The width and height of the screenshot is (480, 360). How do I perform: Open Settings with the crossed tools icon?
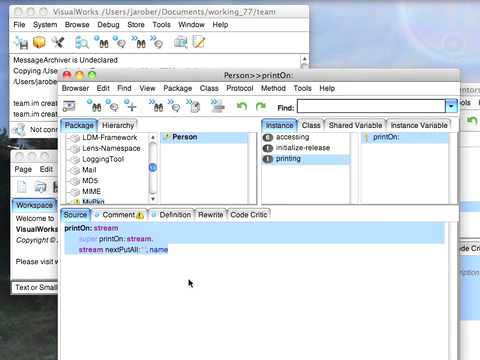pos(58,42)
